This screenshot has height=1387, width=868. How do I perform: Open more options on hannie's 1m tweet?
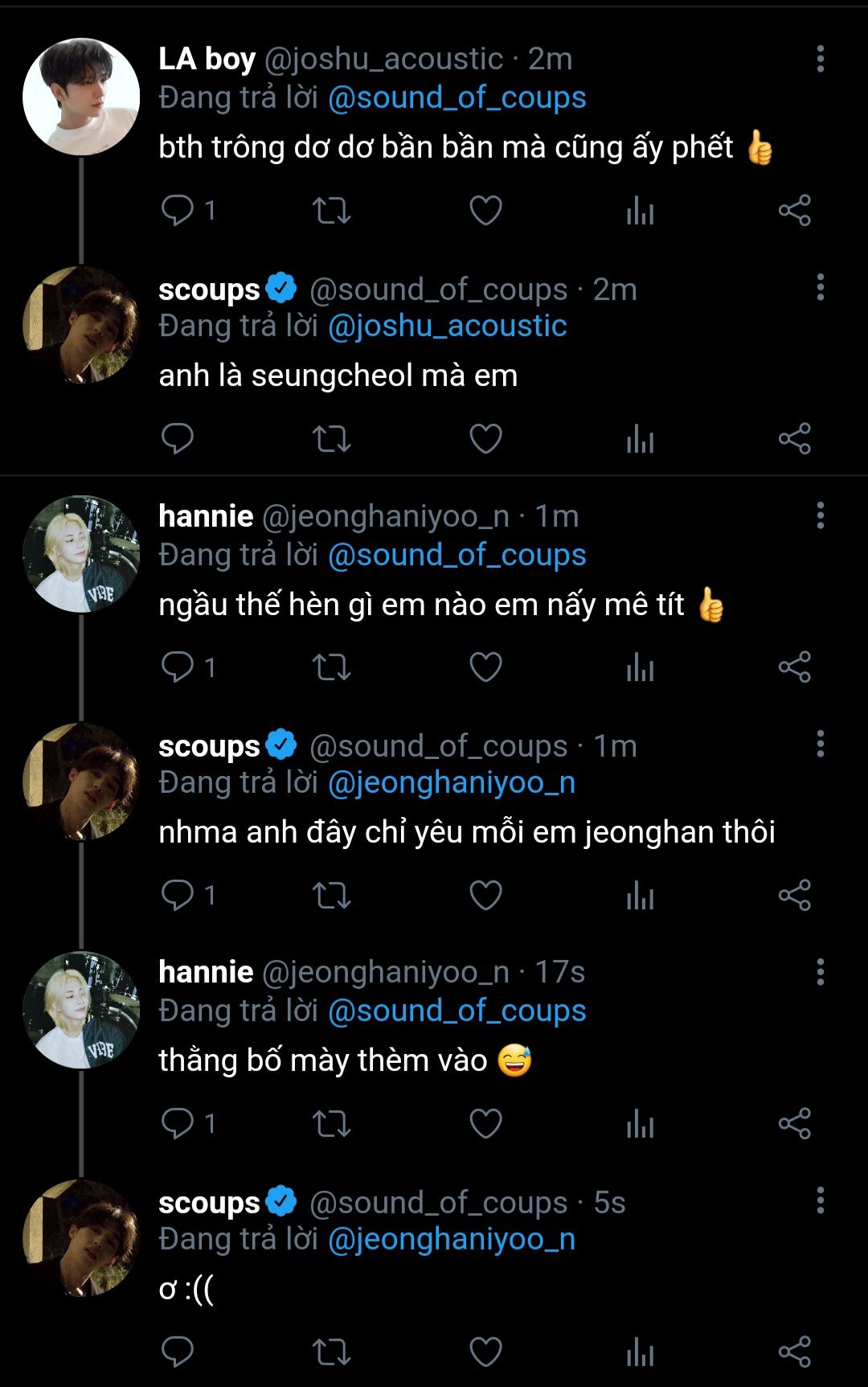point(820,515)
